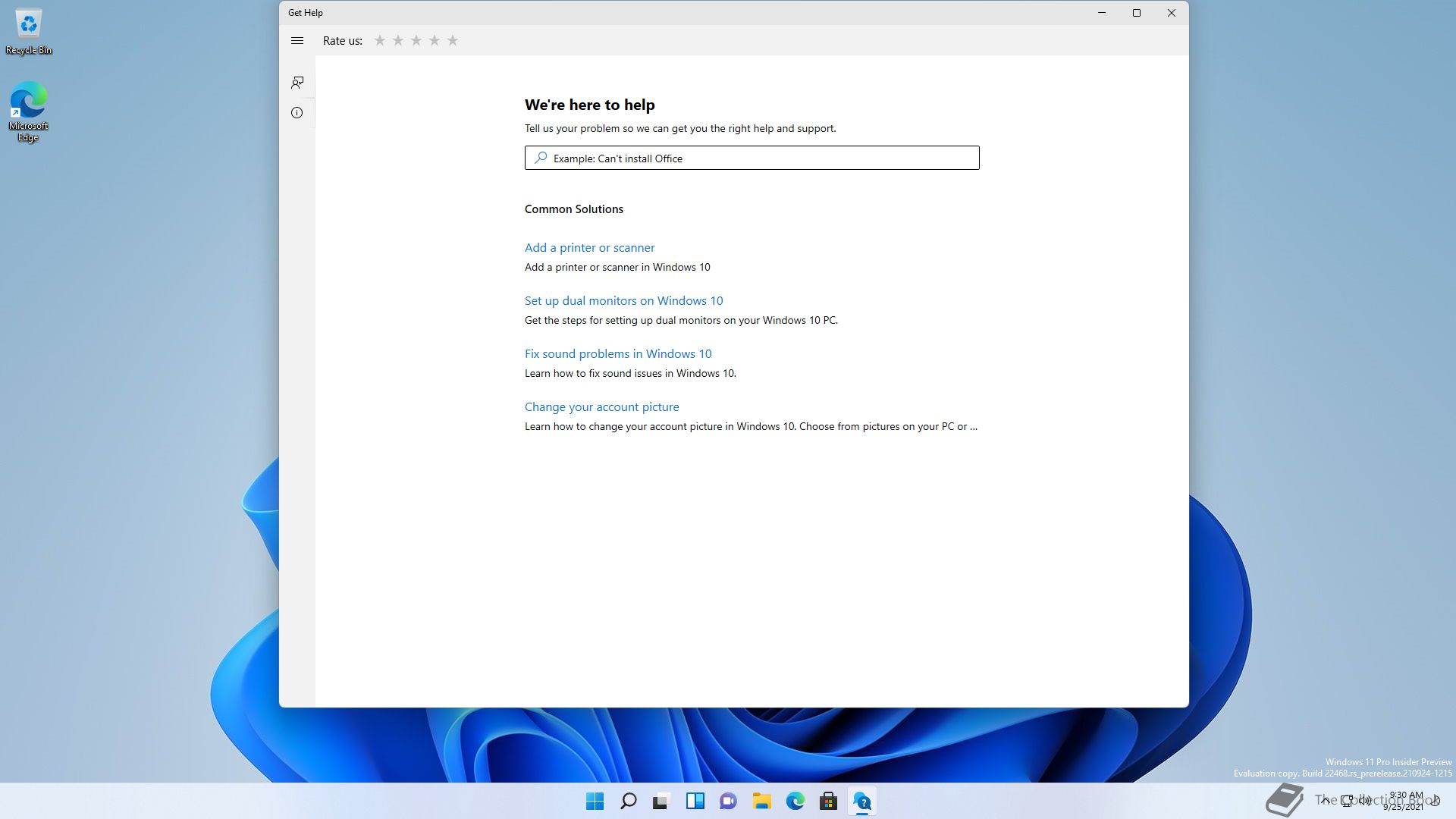1456x819 pixels.
Task: Open Widgets from the taskbar
Action: click(x=695, y=801)
